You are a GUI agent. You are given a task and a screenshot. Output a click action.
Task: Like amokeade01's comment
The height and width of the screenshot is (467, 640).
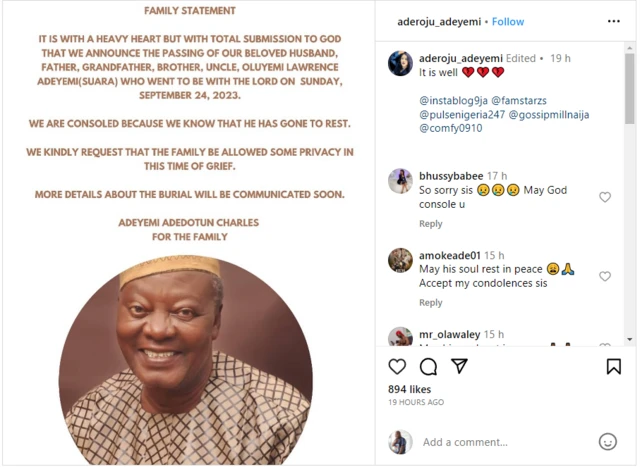pos(605,276)
